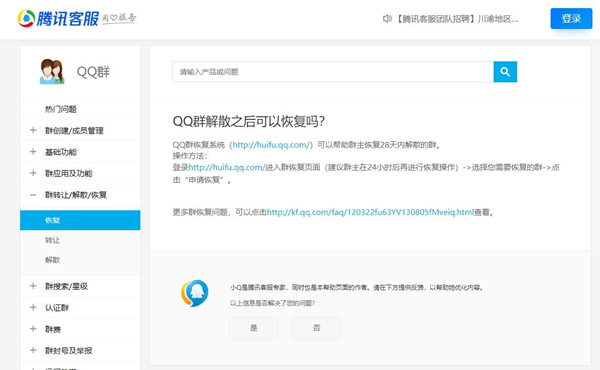Open the 腾讯客服团队招聘 announcement text

point(456,19)
